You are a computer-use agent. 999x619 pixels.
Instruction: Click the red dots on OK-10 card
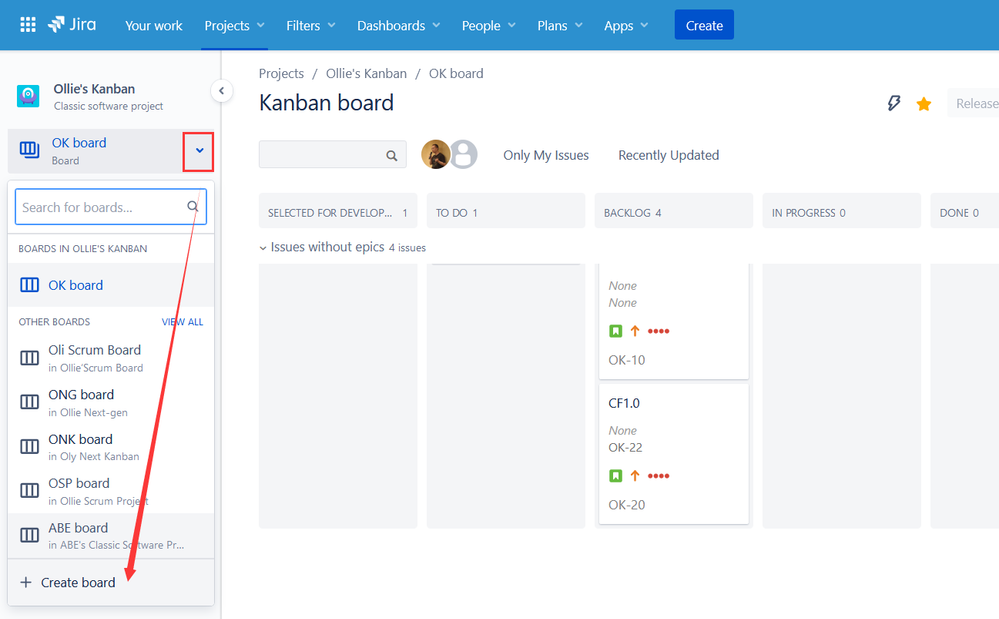click(x=658, y=331)
